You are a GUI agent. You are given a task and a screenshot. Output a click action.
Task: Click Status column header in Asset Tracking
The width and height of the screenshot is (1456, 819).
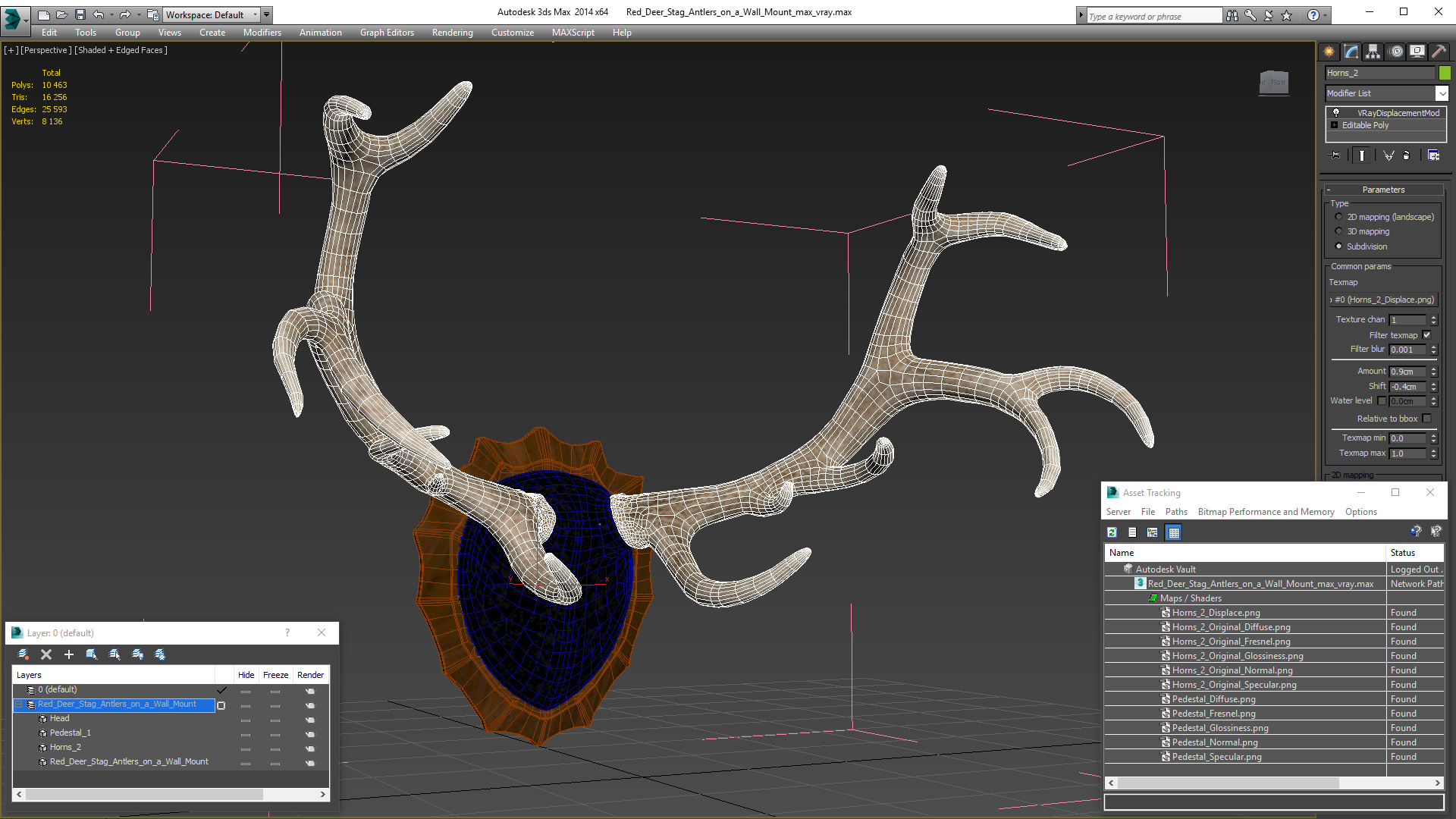tap(1414, 553)
